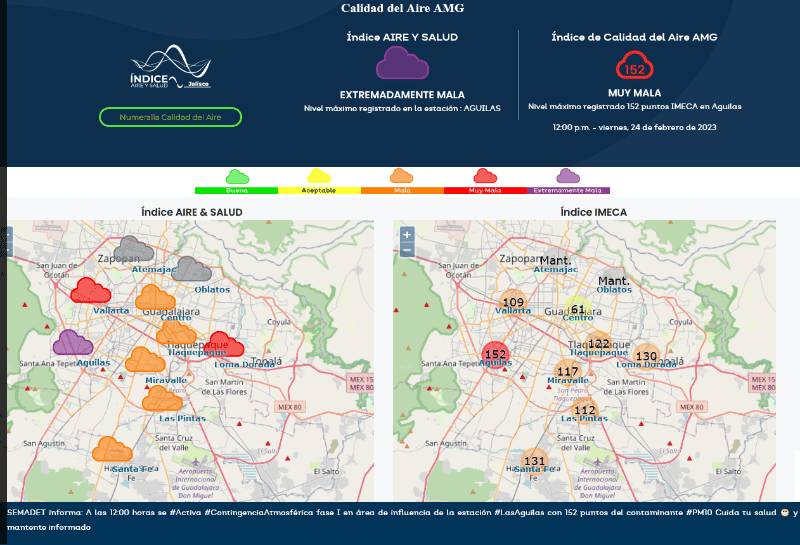
Task: Zoom in on the Índice IMECA map
Action: (x=406, y=234)
